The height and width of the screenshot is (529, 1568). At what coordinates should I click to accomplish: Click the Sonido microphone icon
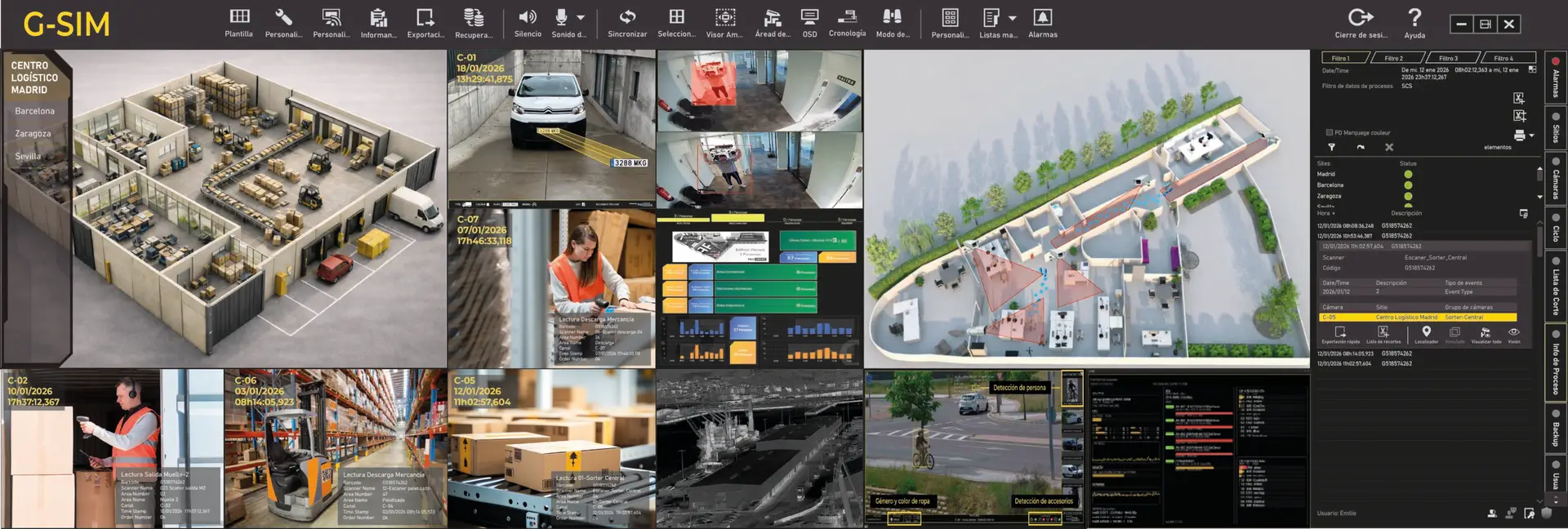point(562,17)
